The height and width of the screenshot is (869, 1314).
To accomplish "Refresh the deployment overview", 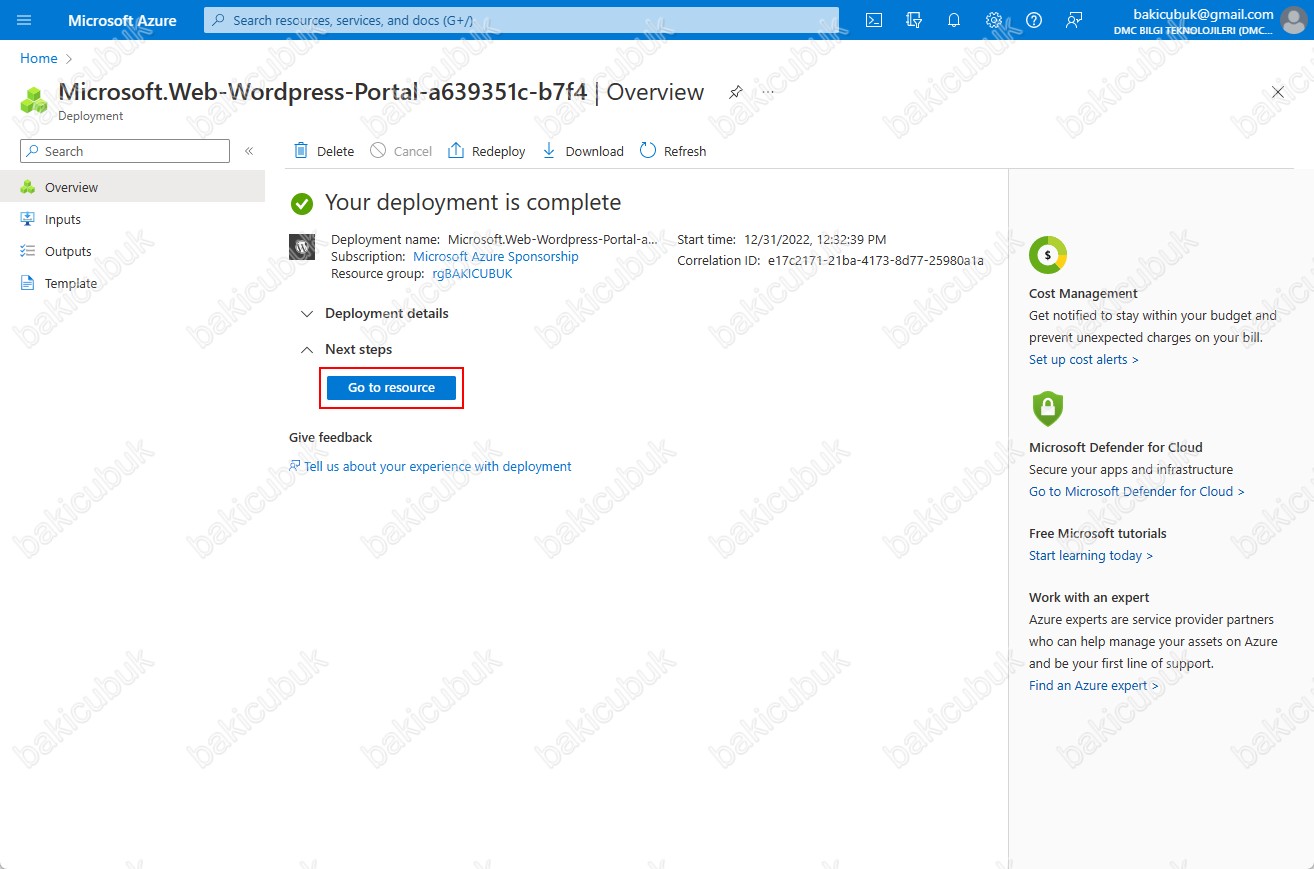I will (x=673, y=151).
